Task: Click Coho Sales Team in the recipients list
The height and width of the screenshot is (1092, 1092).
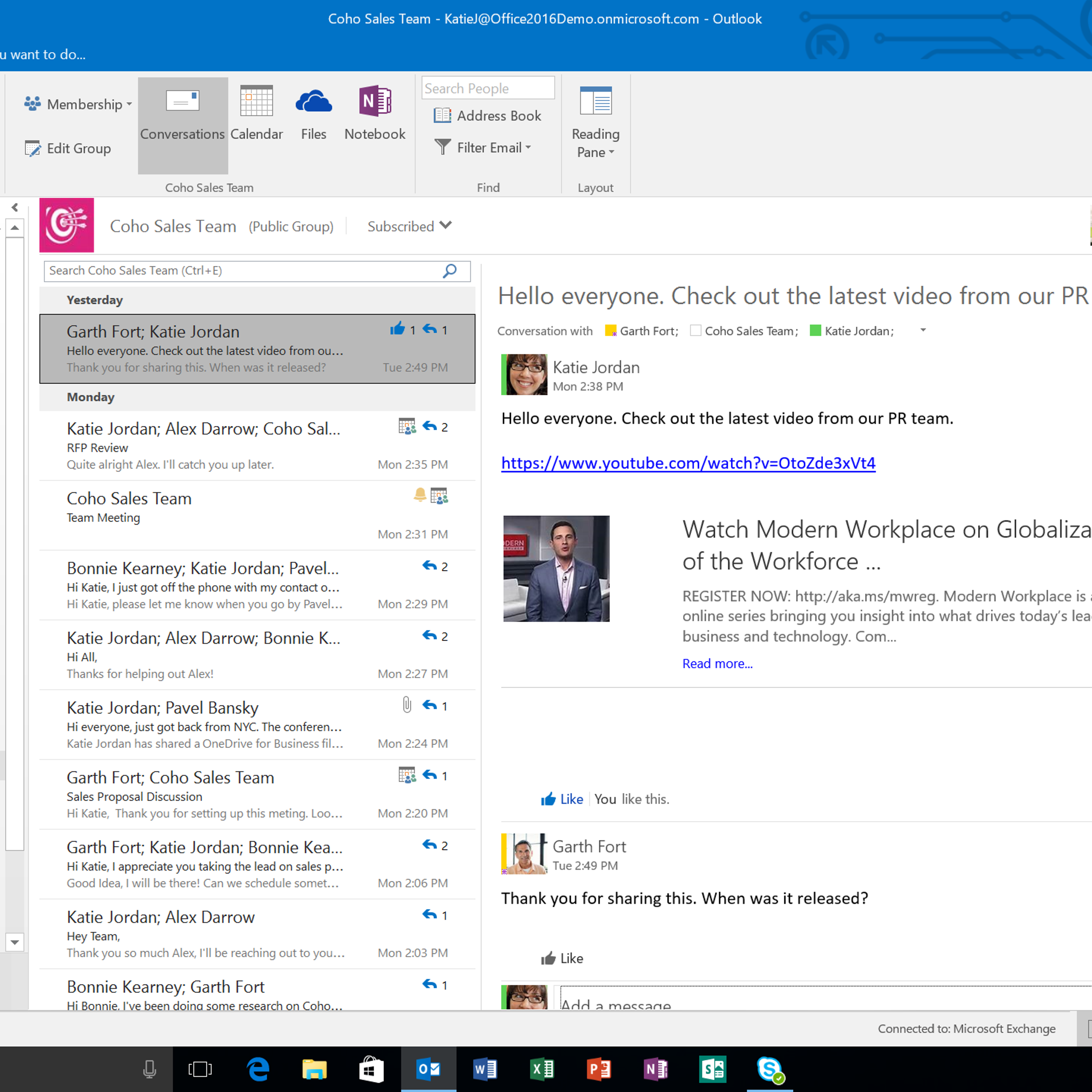Action: click(751, 331)
